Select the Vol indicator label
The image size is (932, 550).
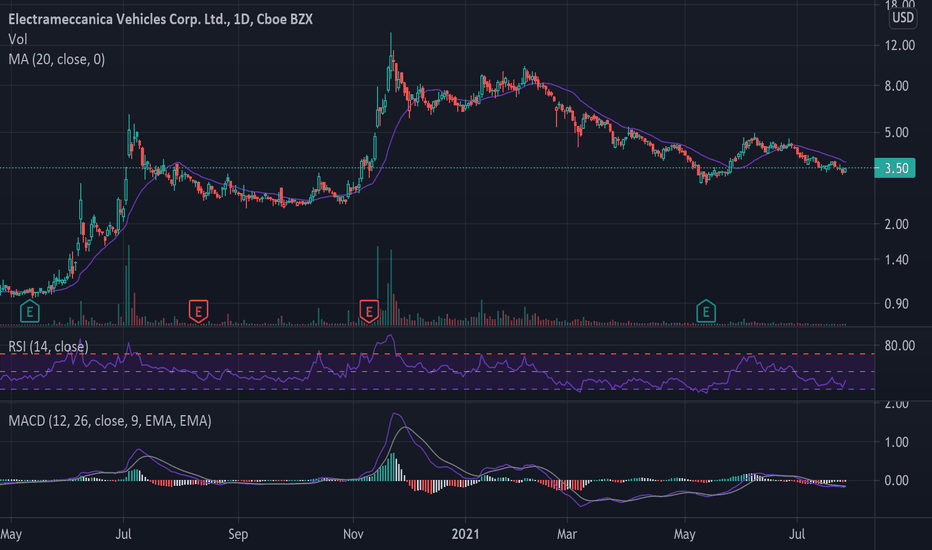click(x=18, y=39)
